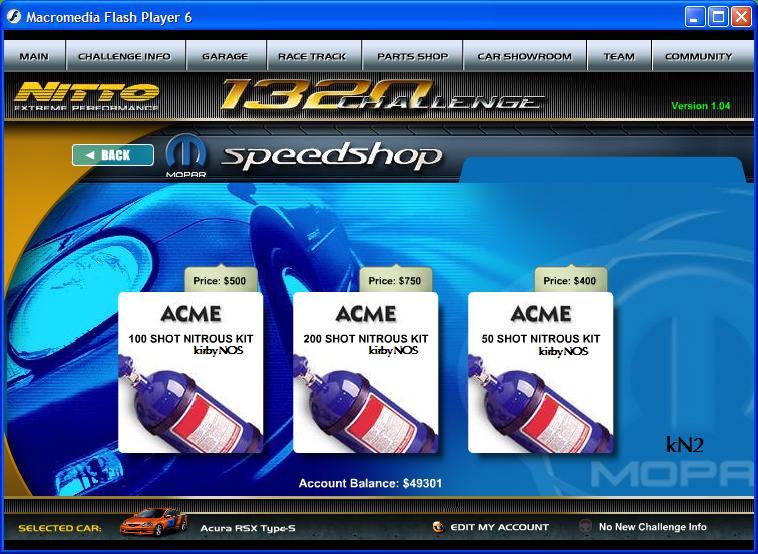Open the TEAM tab
758x554 pixels.
[619, 56]
